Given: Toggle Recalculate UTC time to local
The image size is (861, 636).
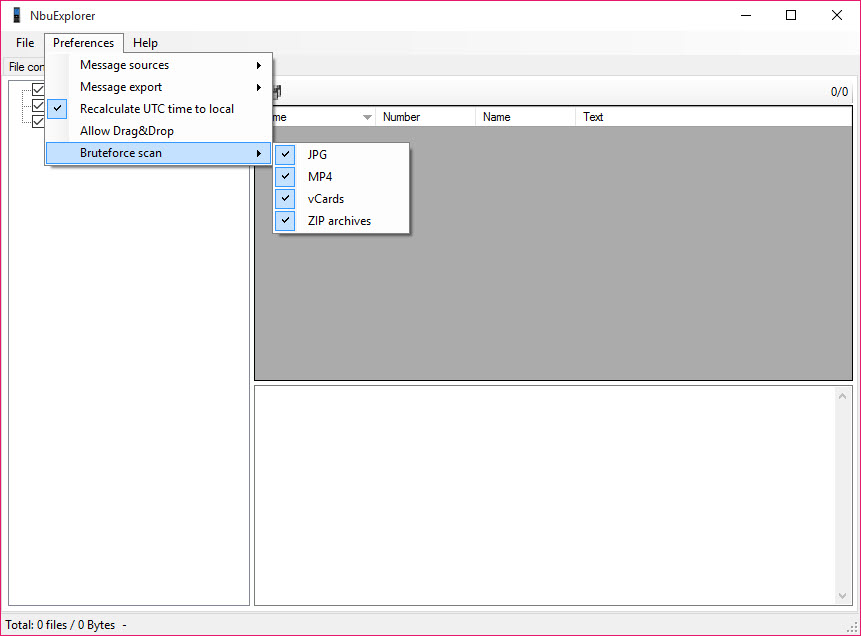Looking at the screenshot, I should 156,109.
